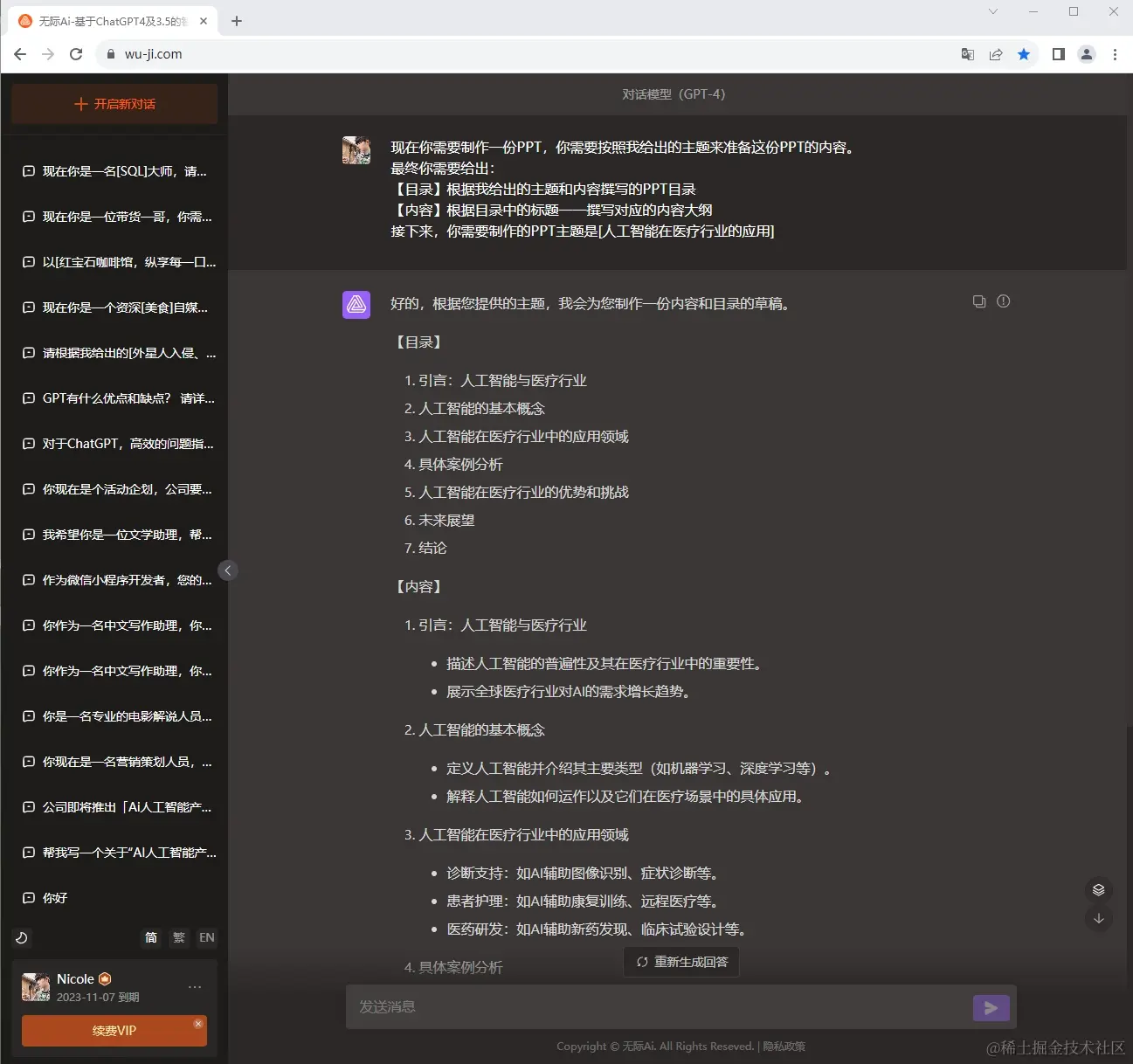Reload the wu-ji.com page

[76, 54]
